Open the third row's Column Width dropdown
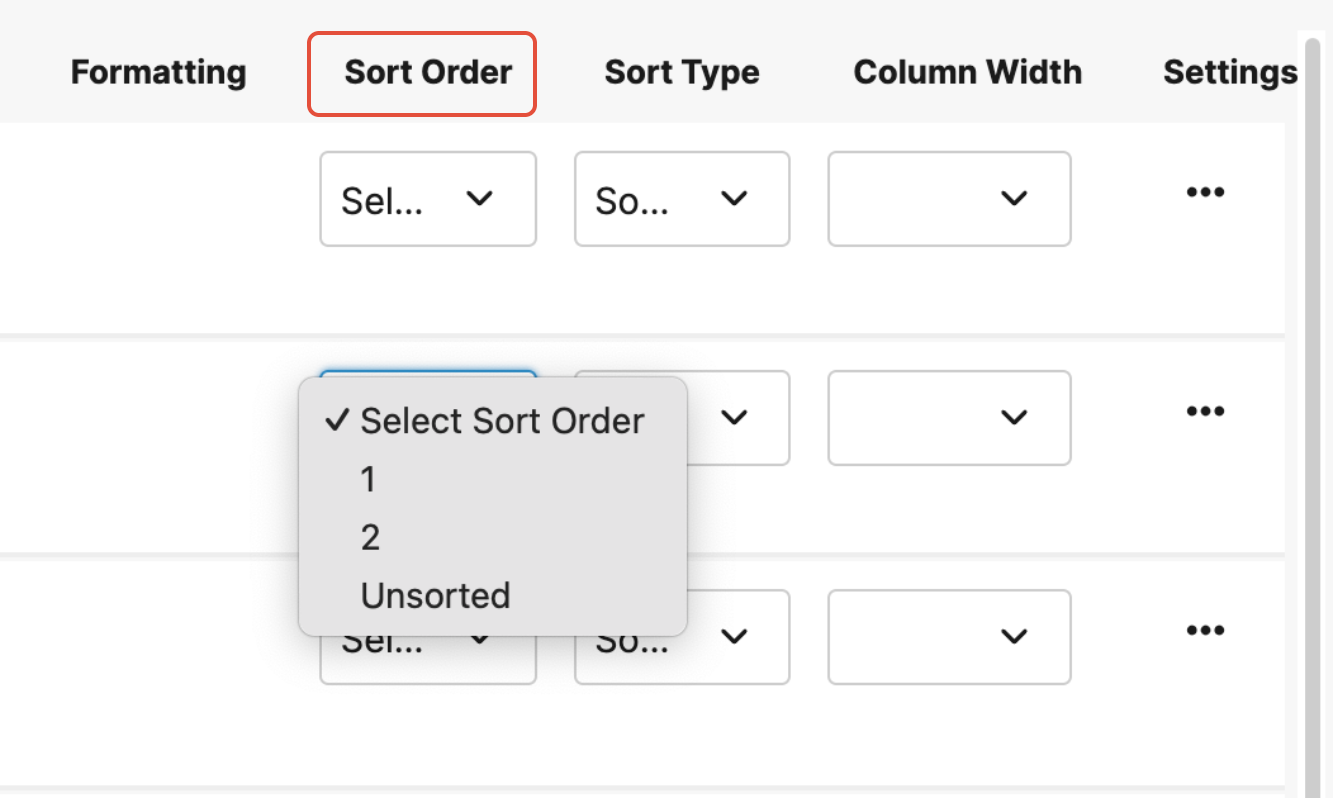 click(x=949, y=637)
